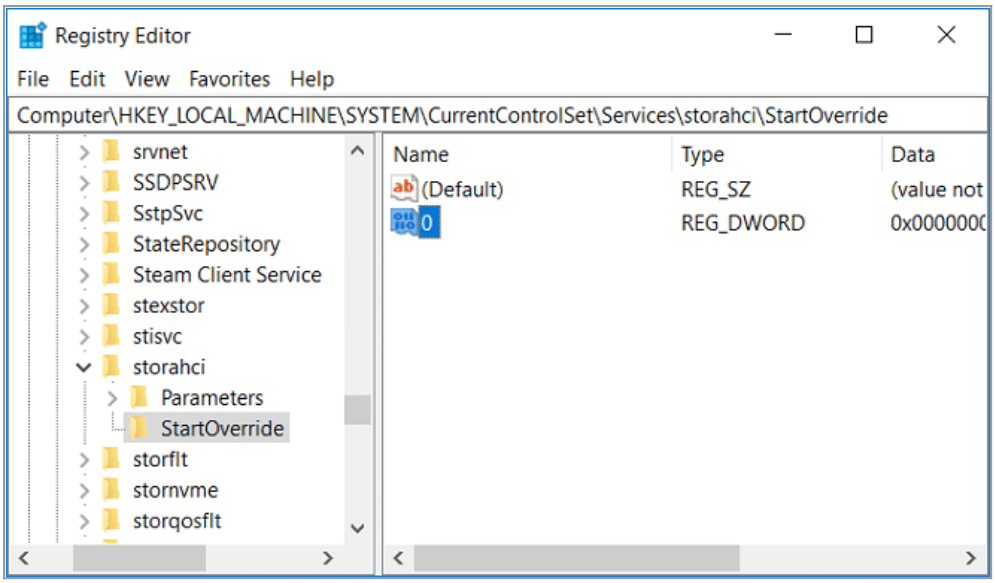Open the File menu
This screenshot has height=583, width=995.
pyautogui.click(x=33, y=79)
